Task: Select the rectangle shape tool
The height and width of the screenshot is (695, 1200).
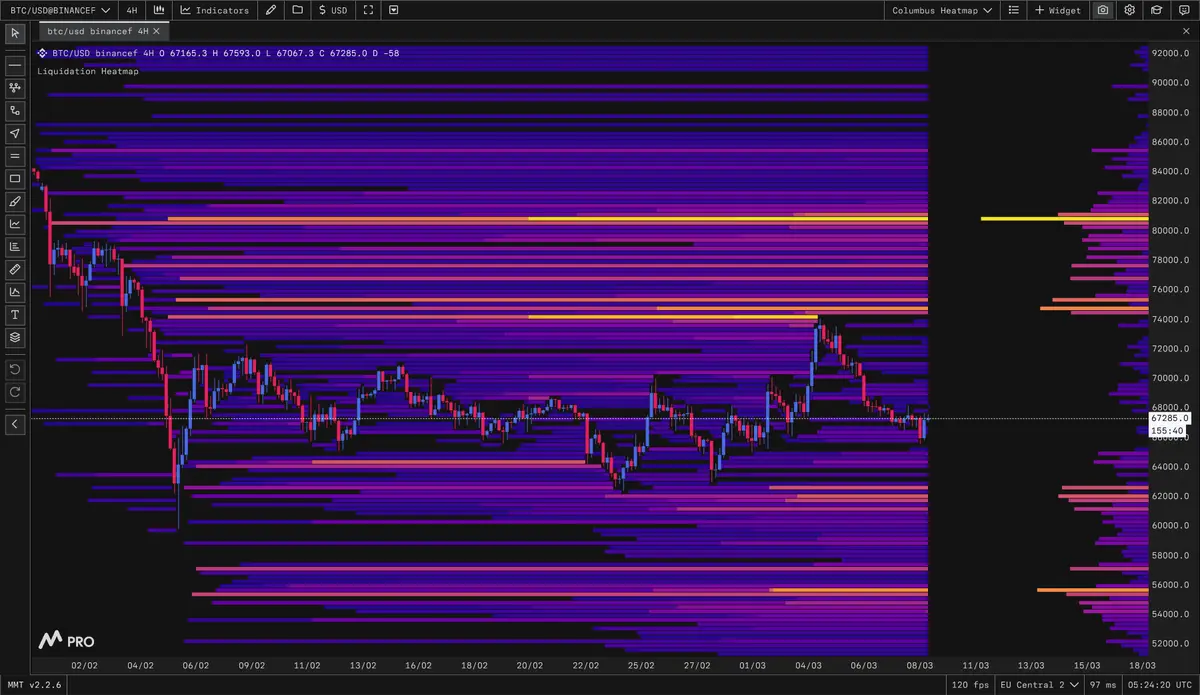Action: pos(15,179)
